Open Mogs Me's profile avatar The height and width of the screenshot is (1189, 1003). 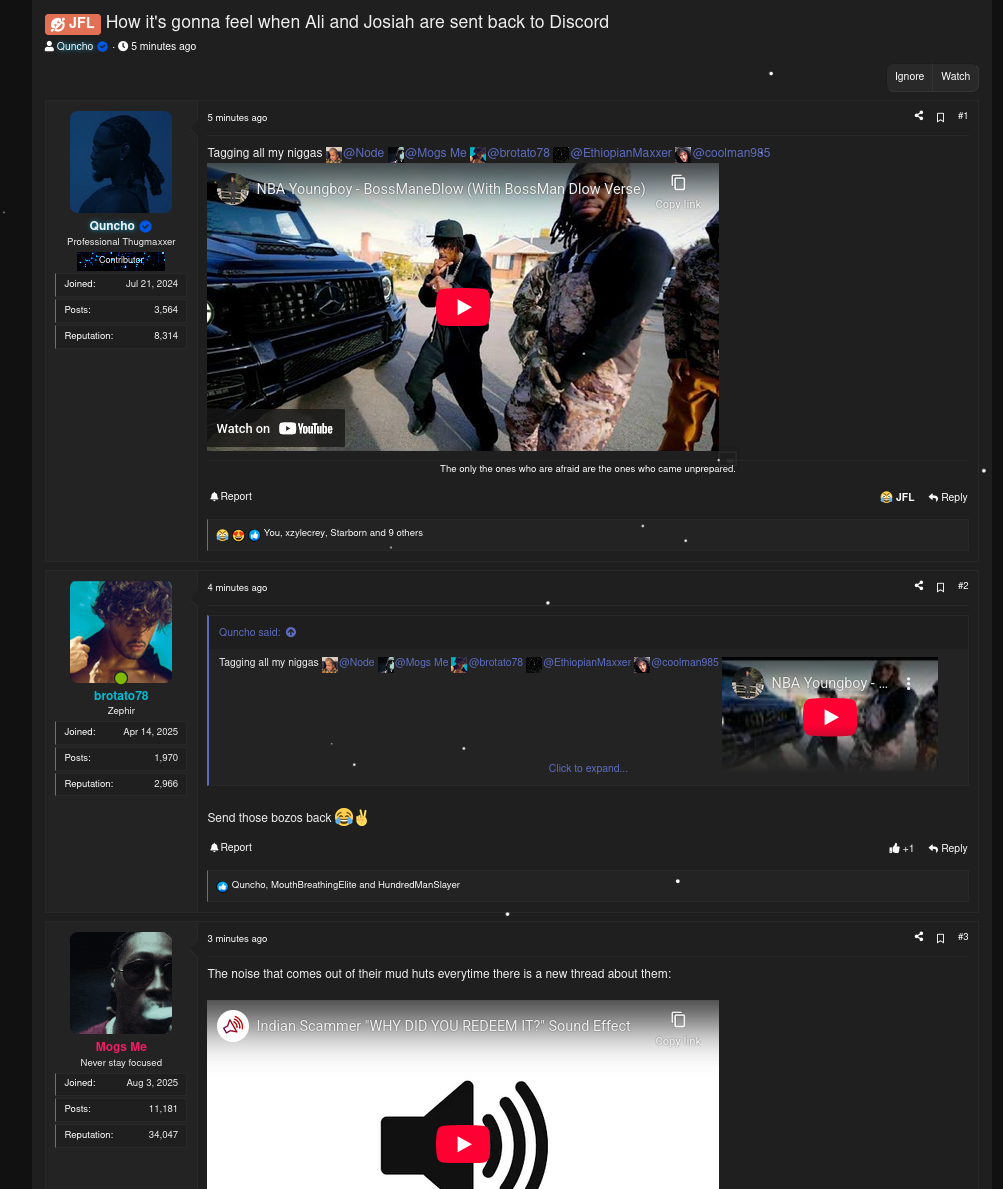pyautogui.click(x=121, y=982)
